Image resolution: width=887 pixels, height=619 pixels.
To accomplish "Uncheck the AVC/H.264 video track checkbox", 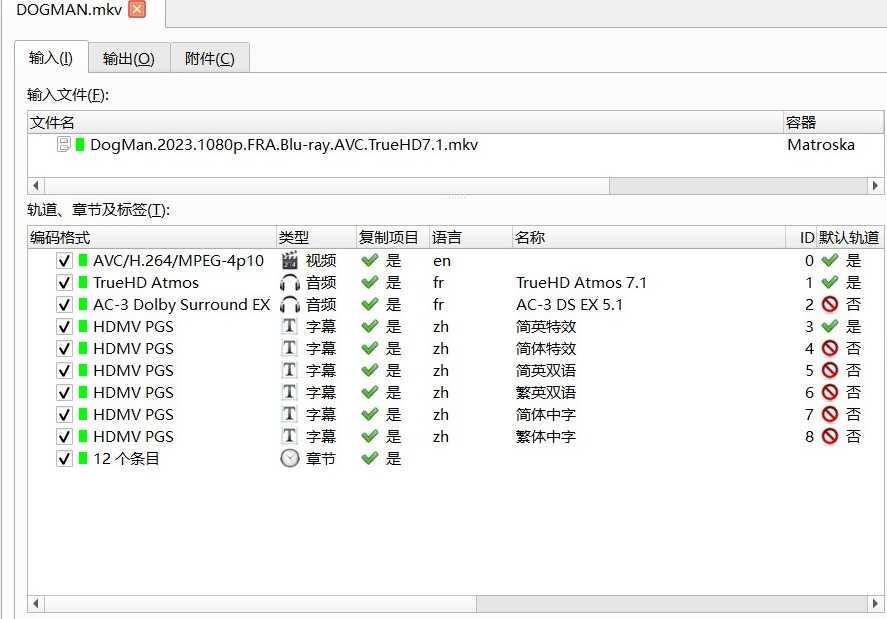I will click(x=65, y=261).
